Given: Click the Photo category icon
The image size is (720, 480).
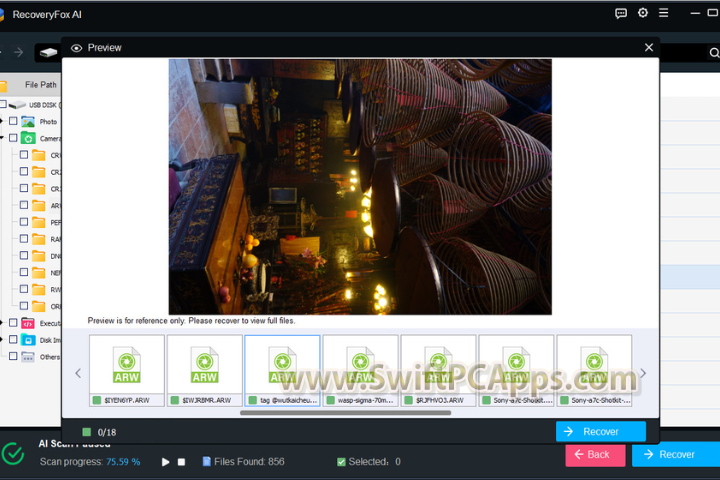Looking at the screenshot, I should pos(28,122).
